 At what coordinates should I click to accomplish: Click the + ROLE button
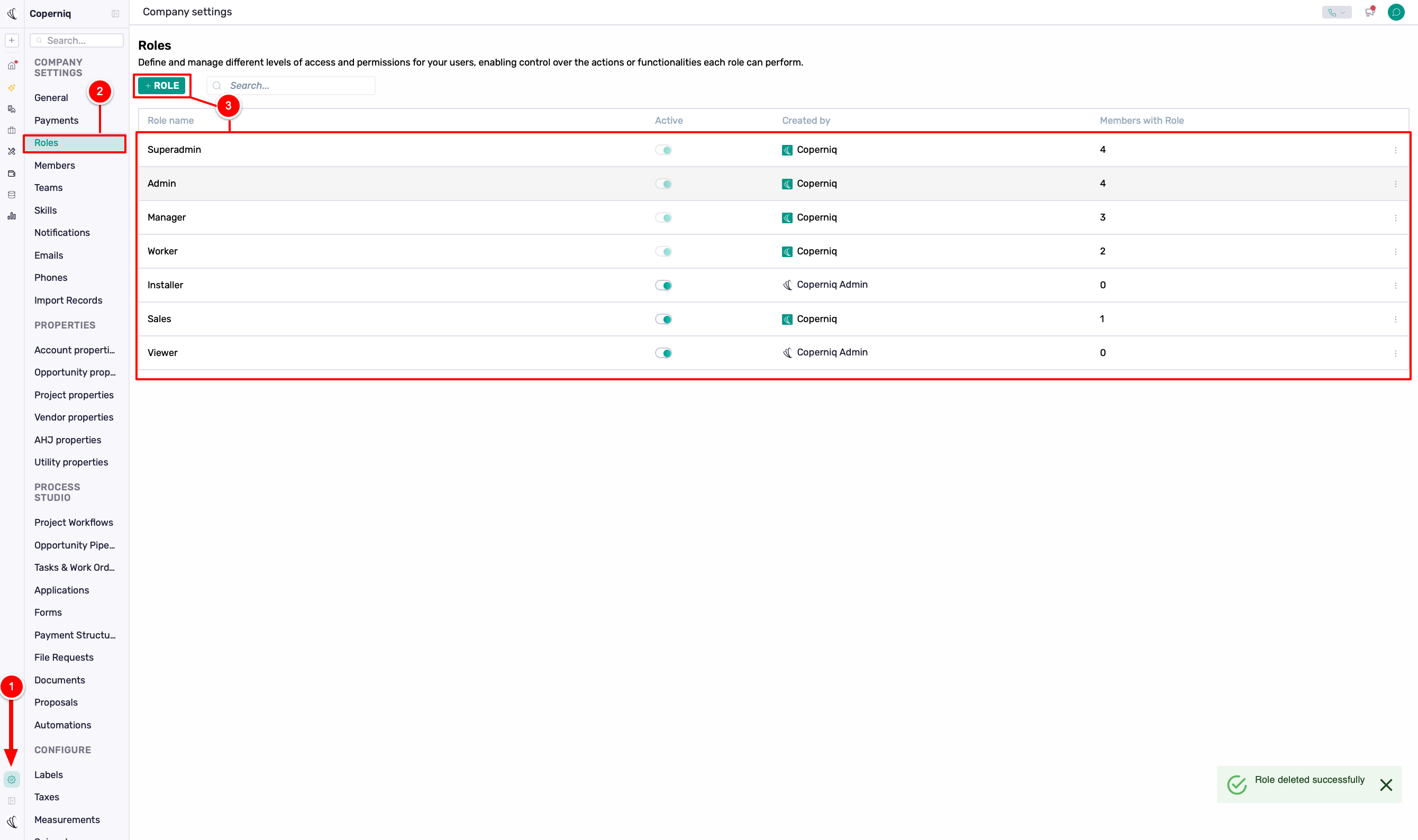pos(162,86)
